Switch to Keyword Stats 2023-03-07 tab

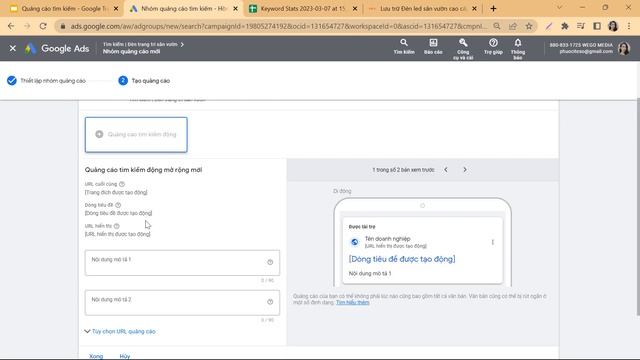point(303,9)
